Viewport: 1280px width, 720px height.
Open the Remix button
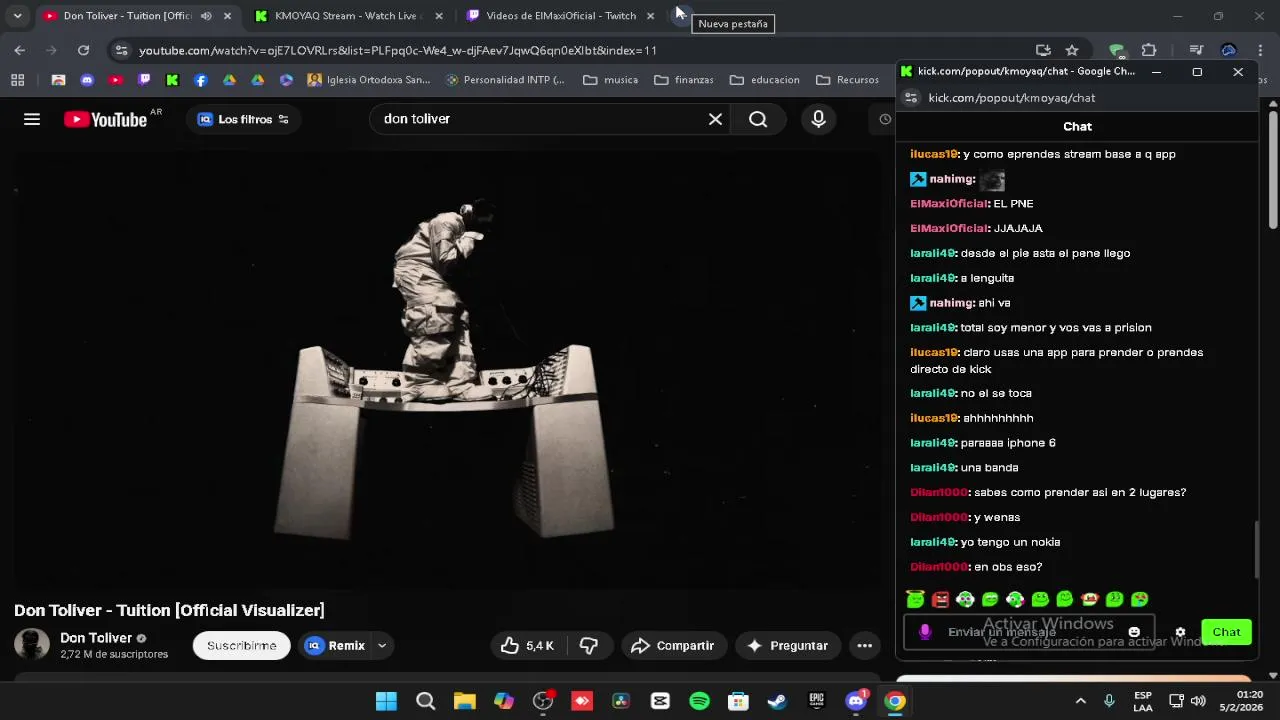click(x=336, y=646)
